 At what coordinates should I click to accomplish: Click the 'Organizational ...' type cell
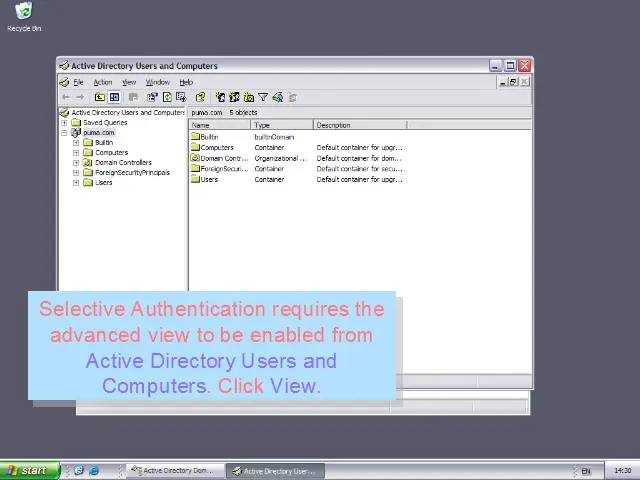click(280, 158)
